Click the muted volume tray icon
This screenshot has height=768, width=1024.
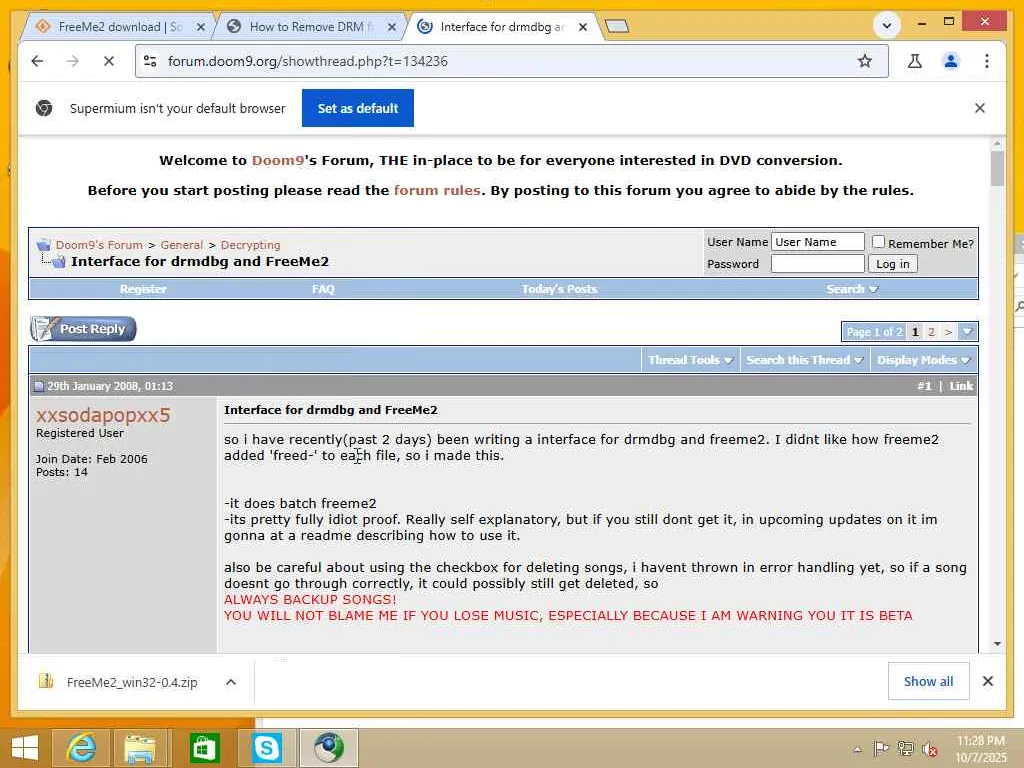[x=930, y=748]
